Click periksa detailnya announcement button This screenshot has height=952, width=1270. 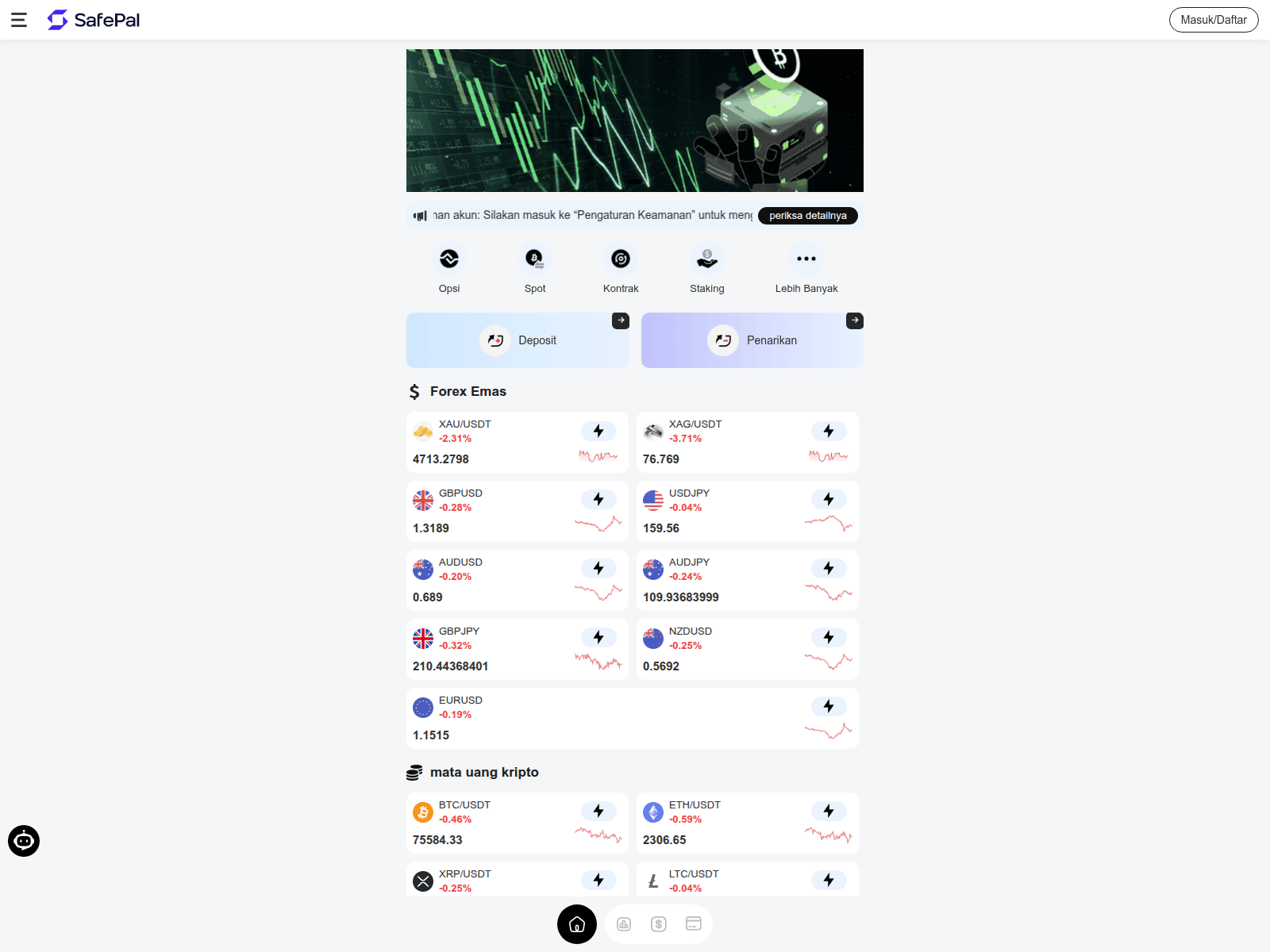(808, 216)
